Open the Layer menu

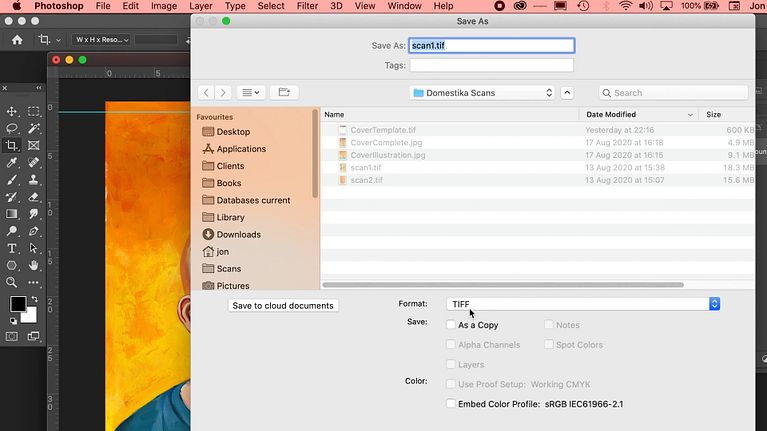(x=201, y=6)
